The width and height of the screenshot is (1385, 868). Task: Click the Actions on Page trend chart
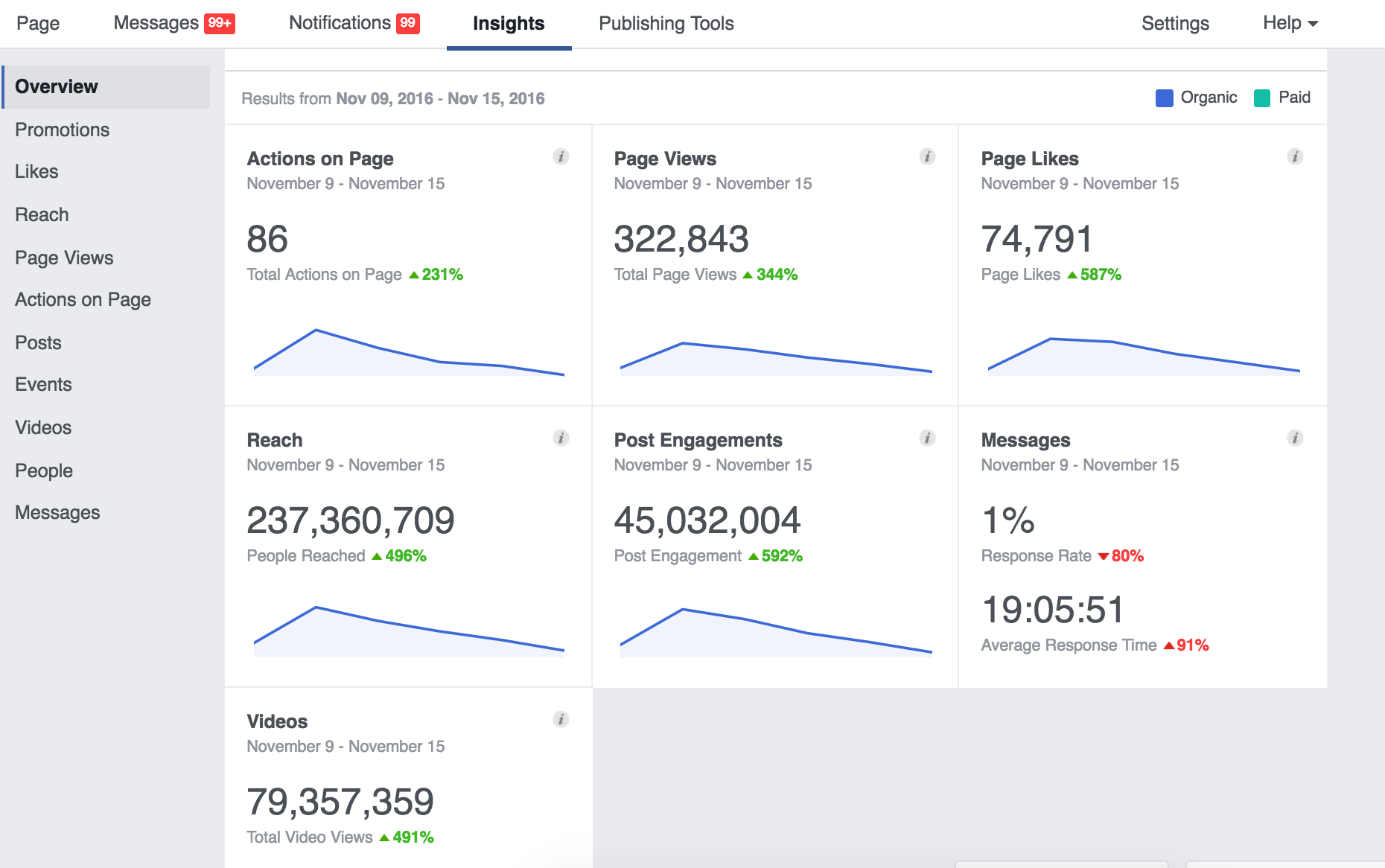(409, 353)
